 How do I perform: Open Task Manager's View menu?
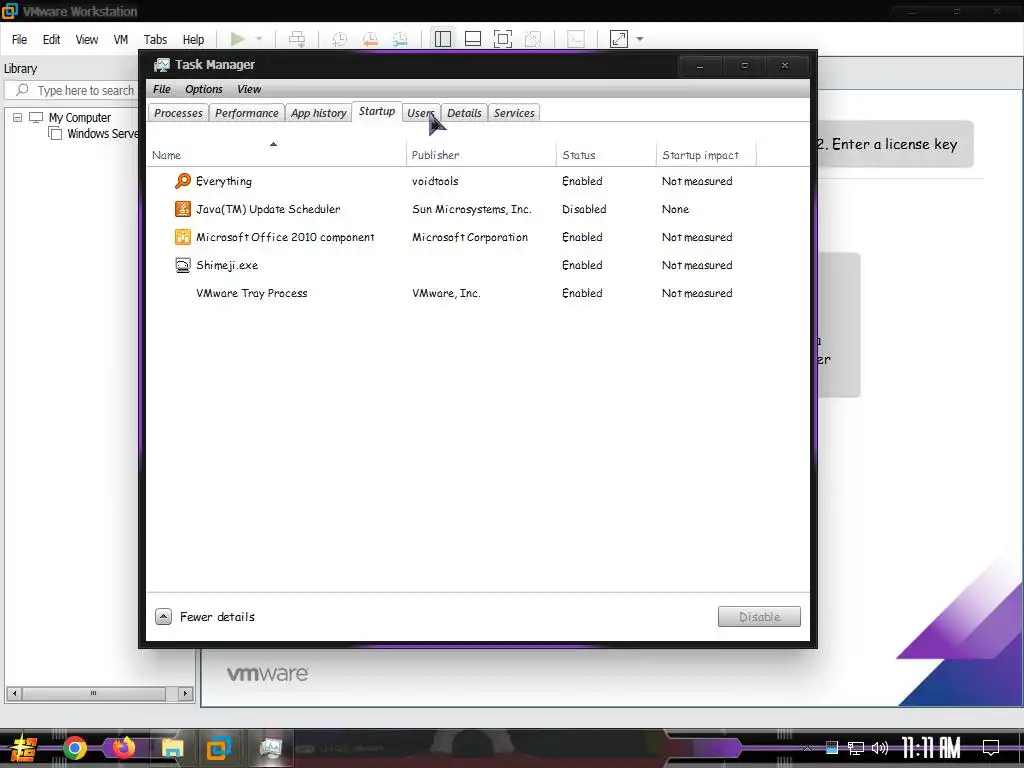pos(249,89)
